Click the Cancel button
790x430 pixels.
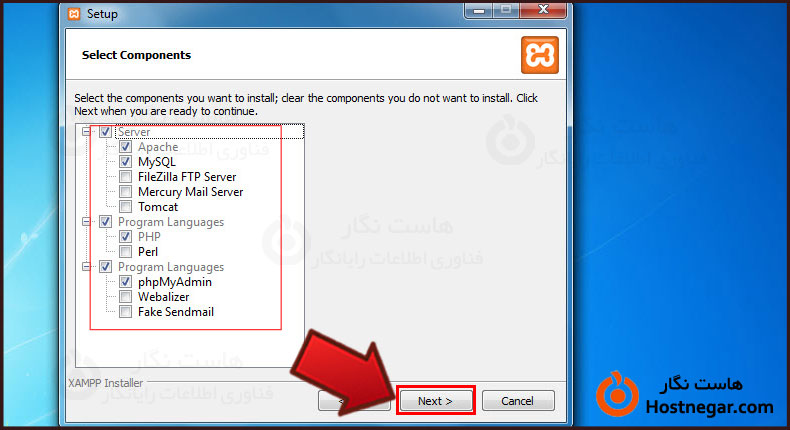[x=518, y=401]
